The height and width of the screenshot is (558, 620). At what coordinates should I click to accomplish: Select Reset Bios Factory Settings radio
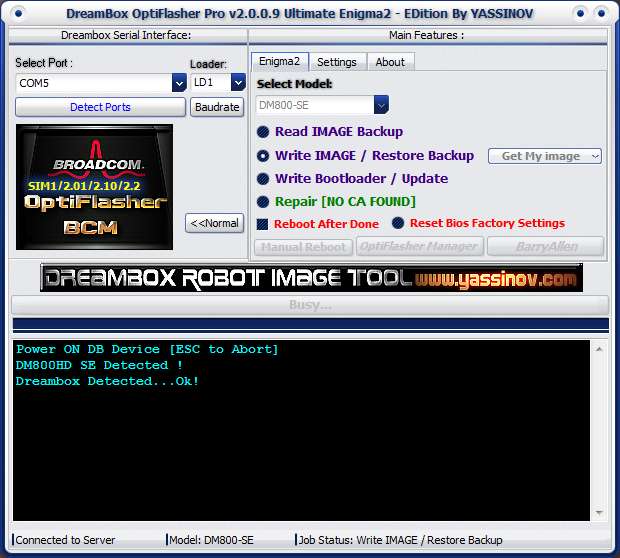[x=398, y=223]
